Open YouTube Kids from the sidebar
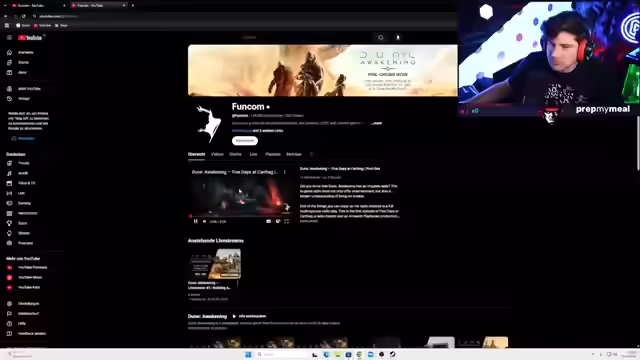Viewport: 640px width, 360px height. click(24, 287)
